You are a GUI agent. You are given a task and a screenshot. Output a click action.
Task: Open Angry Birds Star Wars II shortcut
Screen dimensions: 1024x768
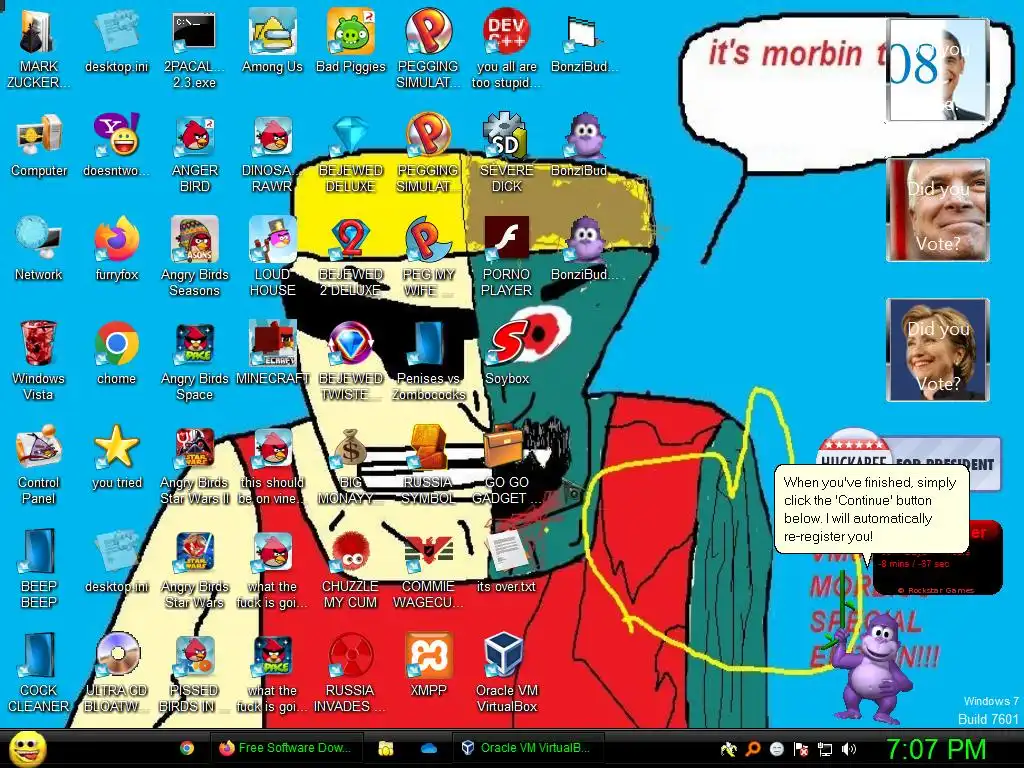[x=194, y=465]
